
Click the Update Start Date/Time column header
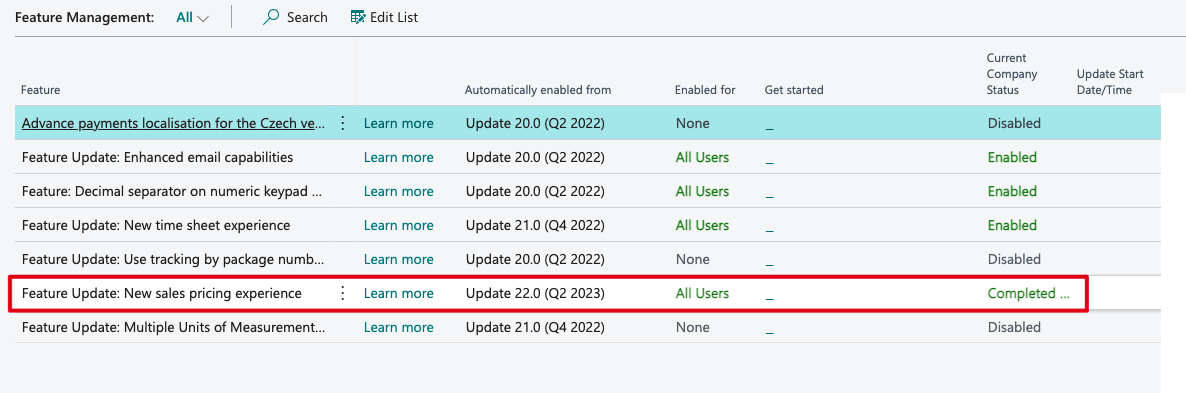coord(1110,82)
